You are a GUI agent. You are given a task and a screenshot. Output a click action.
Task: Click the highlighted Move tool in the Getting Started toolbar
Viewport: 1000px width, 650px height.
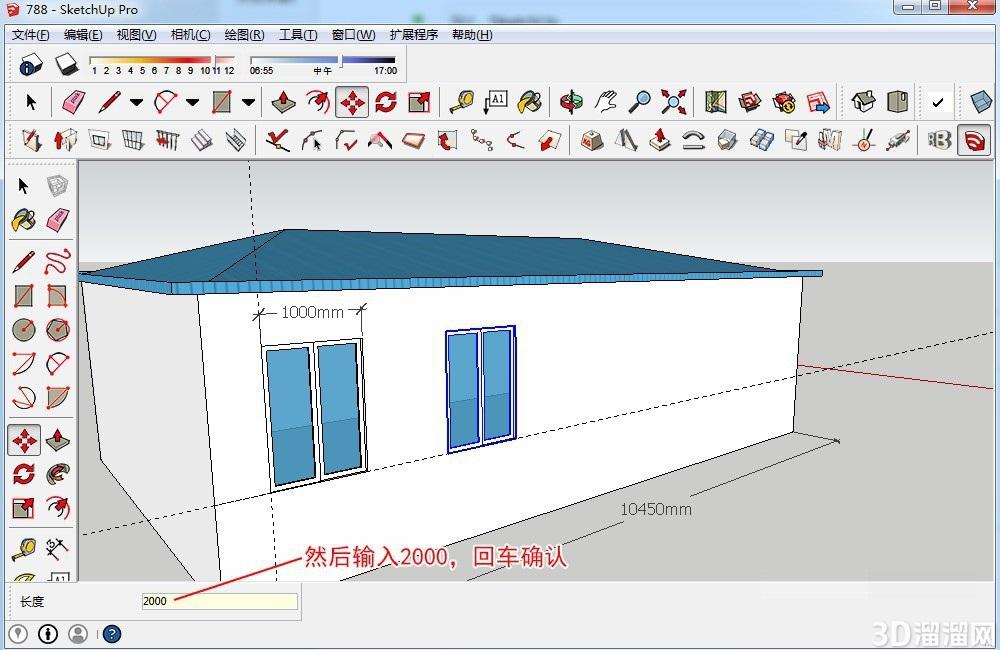click(352, 102)
